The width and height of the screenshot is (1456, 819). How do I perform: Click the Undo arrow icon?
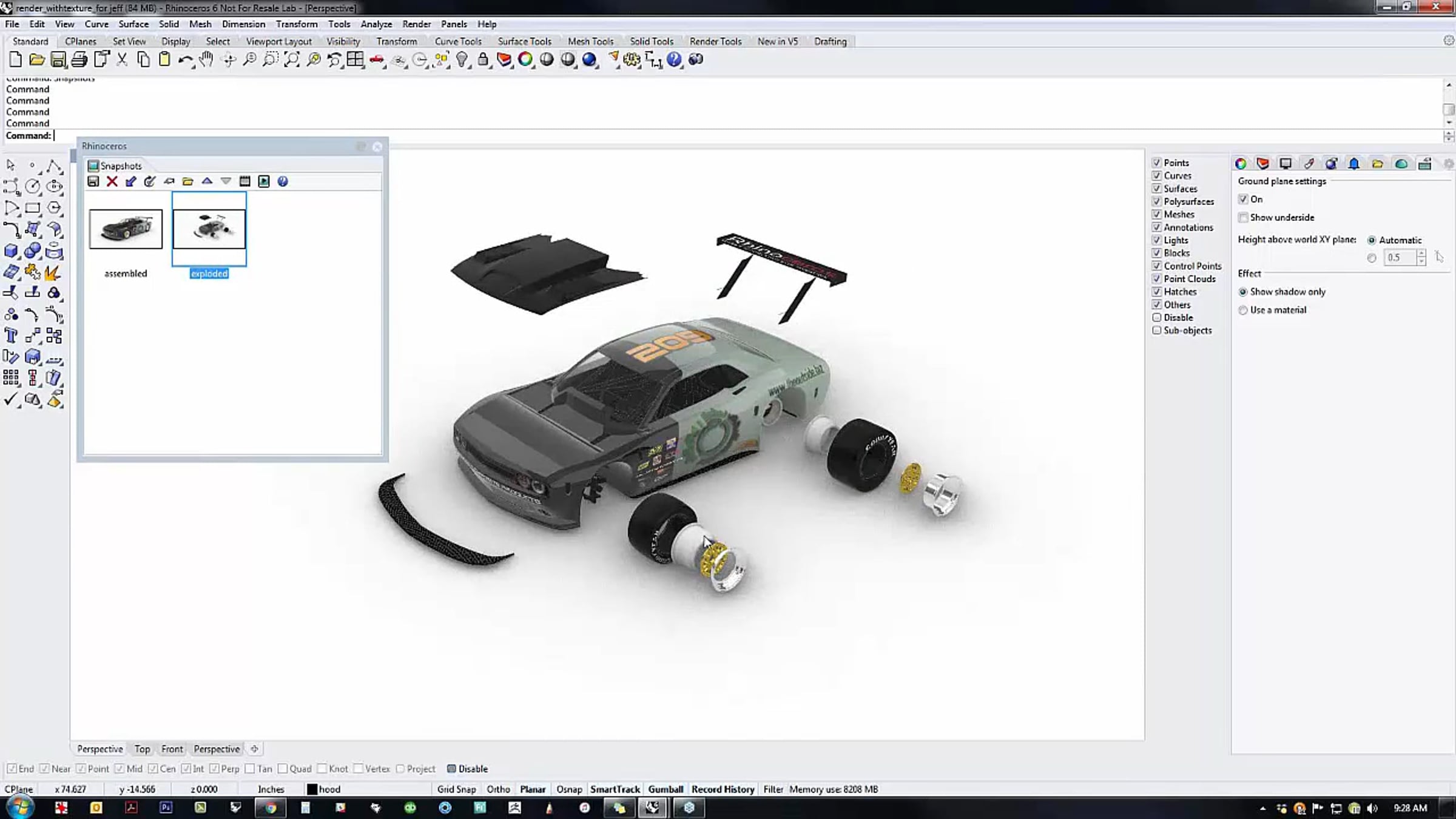point(185,60)
